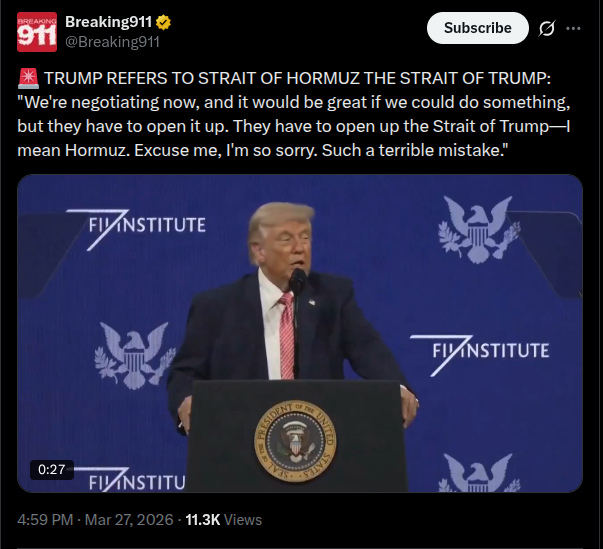
Task: Open the Breaking911 profile avatar
Action: 37,32
